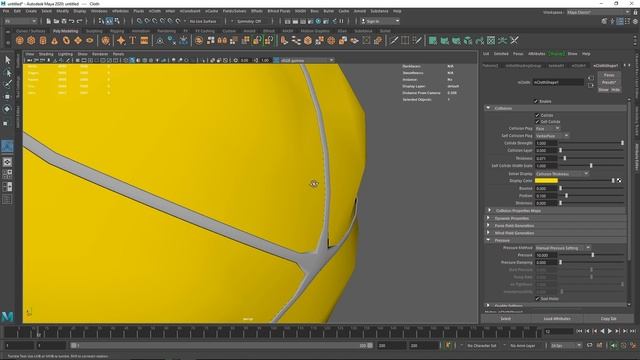Toggle the Seal Holes checkbox
640x360 pixels.
point(537,299)
